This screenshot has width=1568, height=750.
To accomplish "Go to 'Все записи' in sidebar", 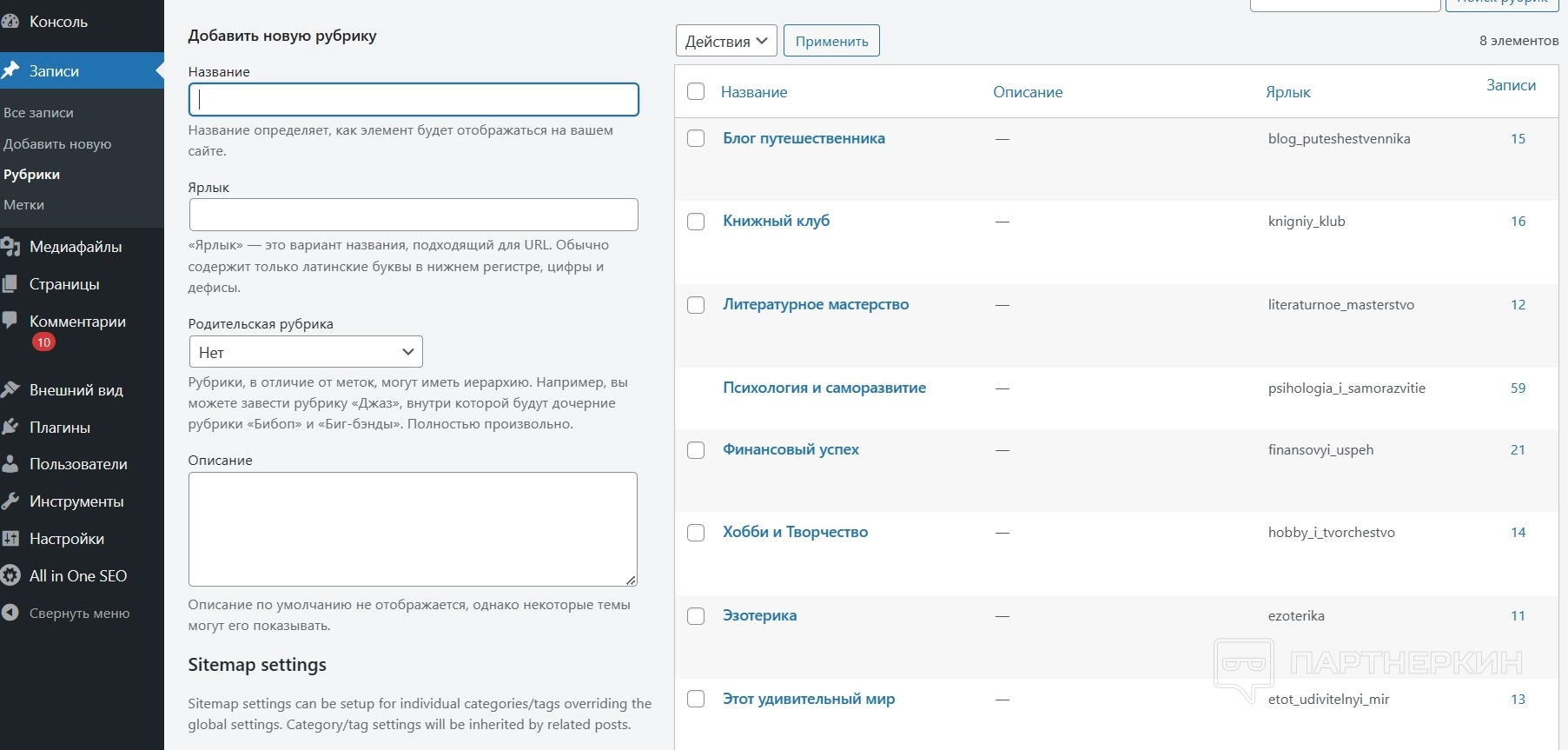I will [x=38, y=113].
